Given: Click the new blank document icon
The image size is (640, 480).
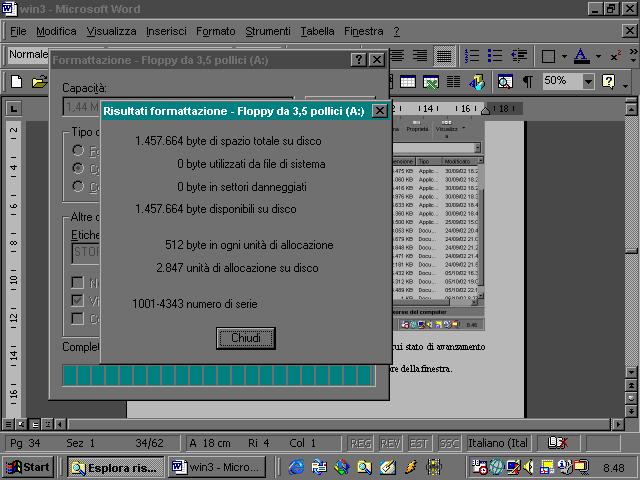Looking at the screenshot, I should (x=17, y=81).
